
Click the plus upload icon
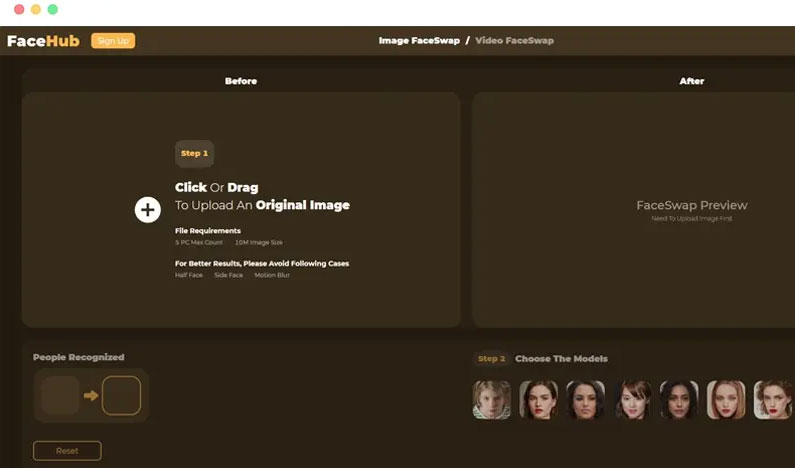[x=148, y=209]
